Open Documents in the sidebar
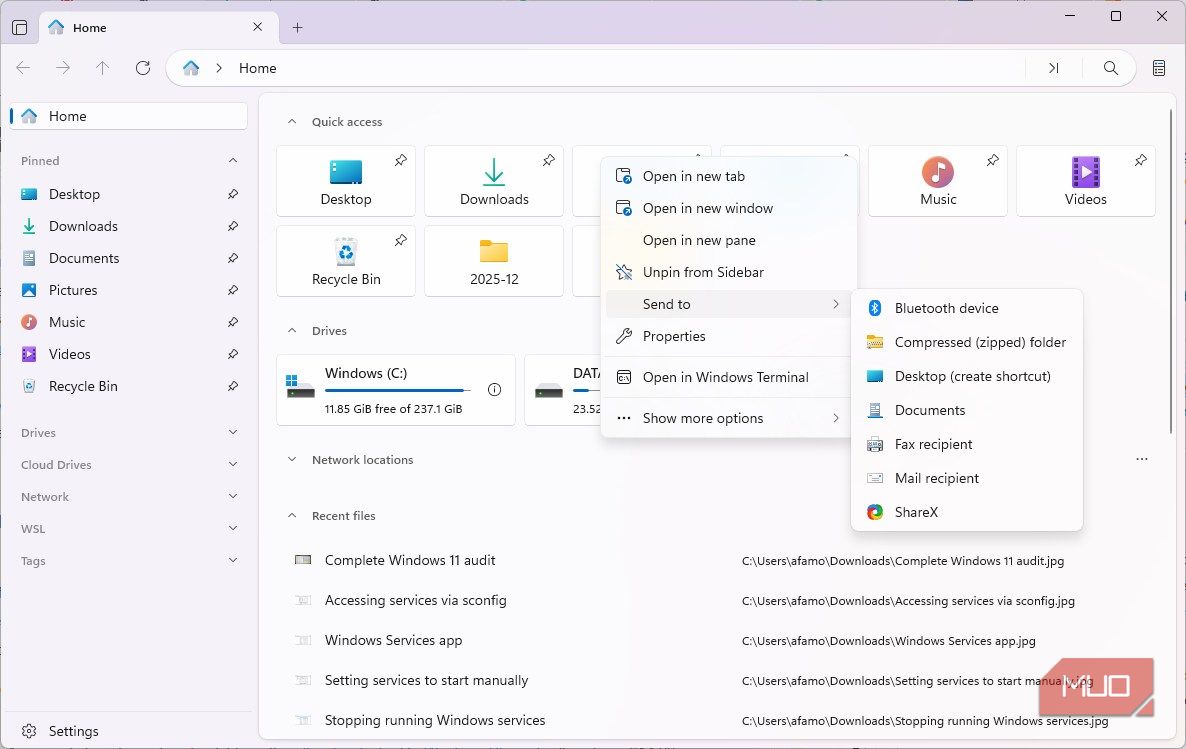This screenshot has width=1186, height=749. [x=129, y=258]
